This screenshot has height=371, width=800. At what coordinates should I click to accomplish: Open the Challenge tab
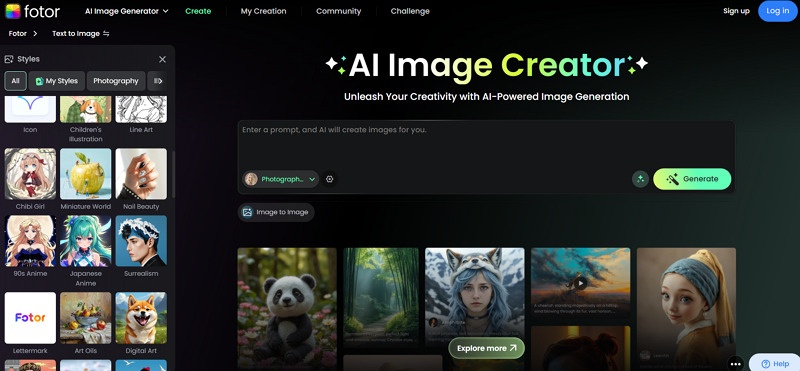(410, 11)
